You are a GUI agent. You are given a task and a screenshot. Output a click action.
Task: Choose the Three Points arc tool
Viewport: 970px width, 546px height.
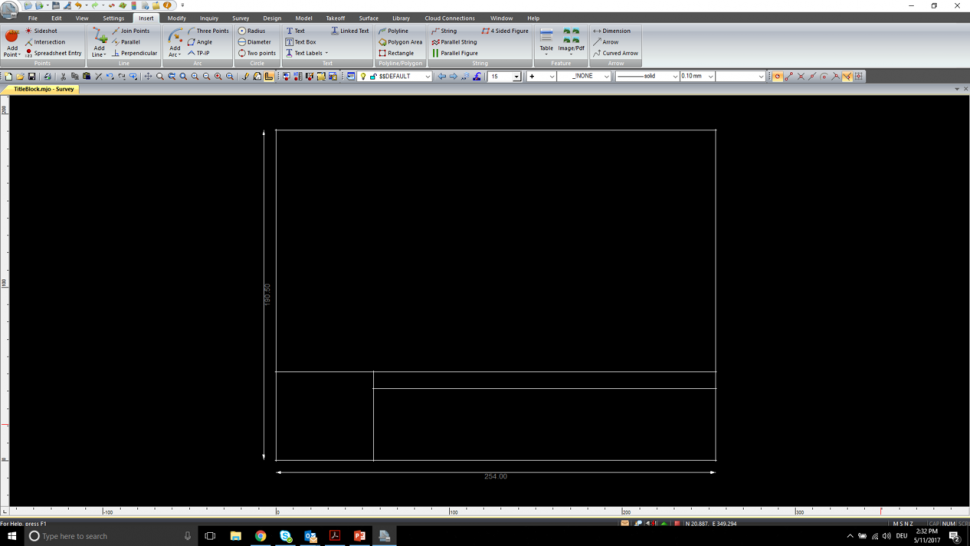(x=212, y=31)
